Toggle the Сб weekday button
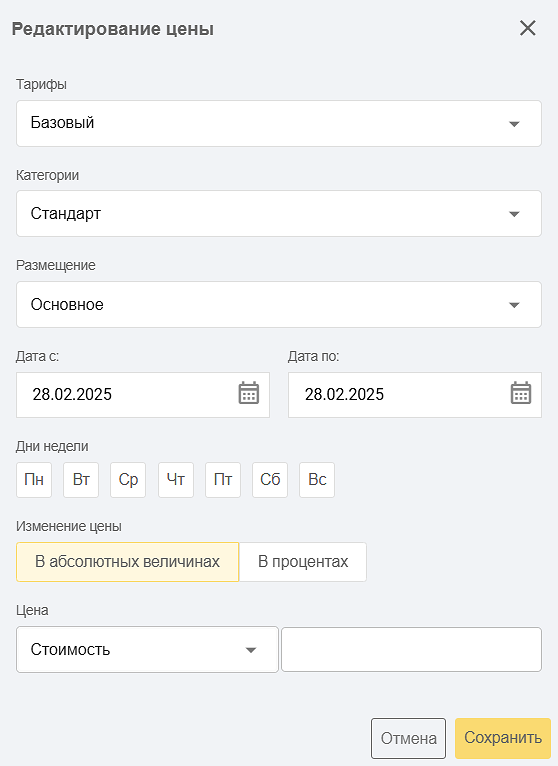 [270, 480]
